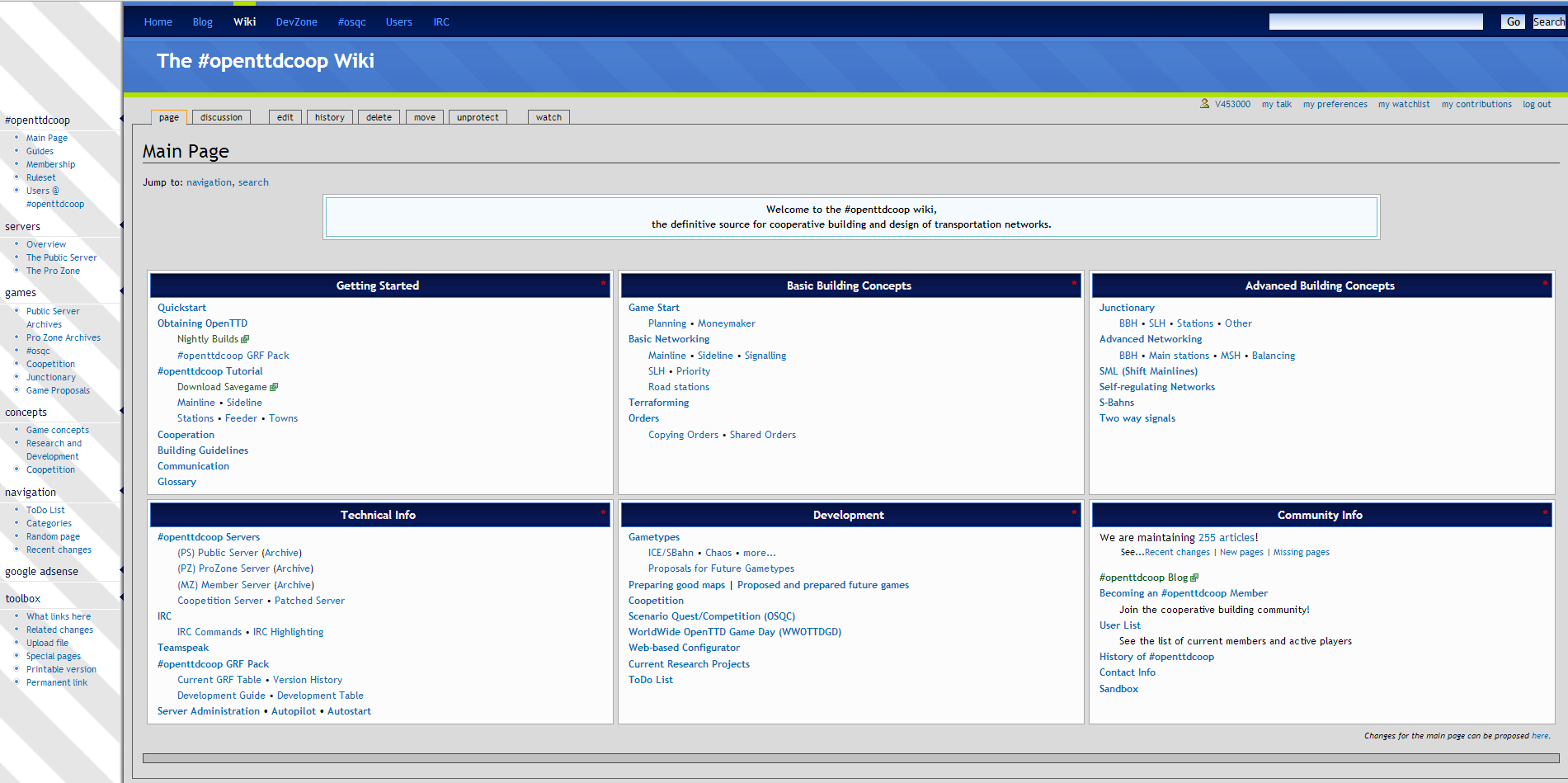The height and width of the screenshot is (783, 1568).
Task: Open my contributions link
Action: tap(1476, 104)
